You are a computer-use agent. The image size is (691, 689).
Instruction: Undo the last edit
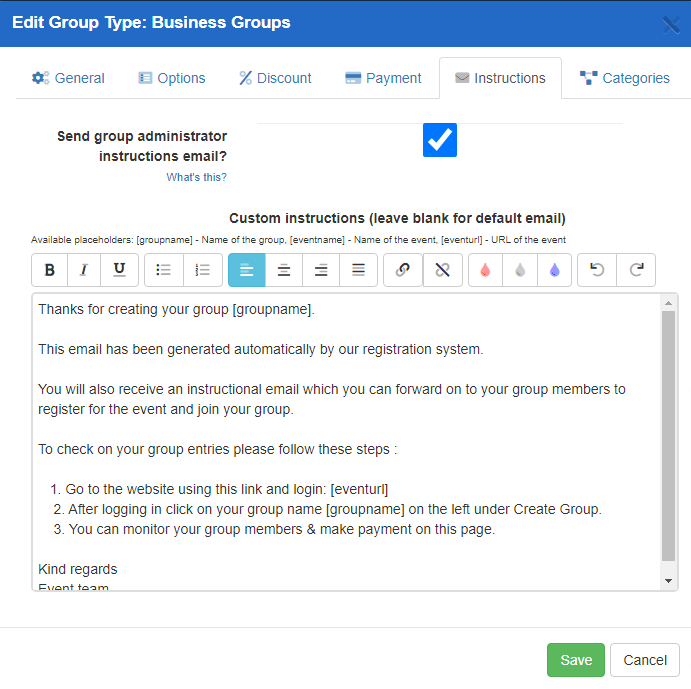point(597,270)
